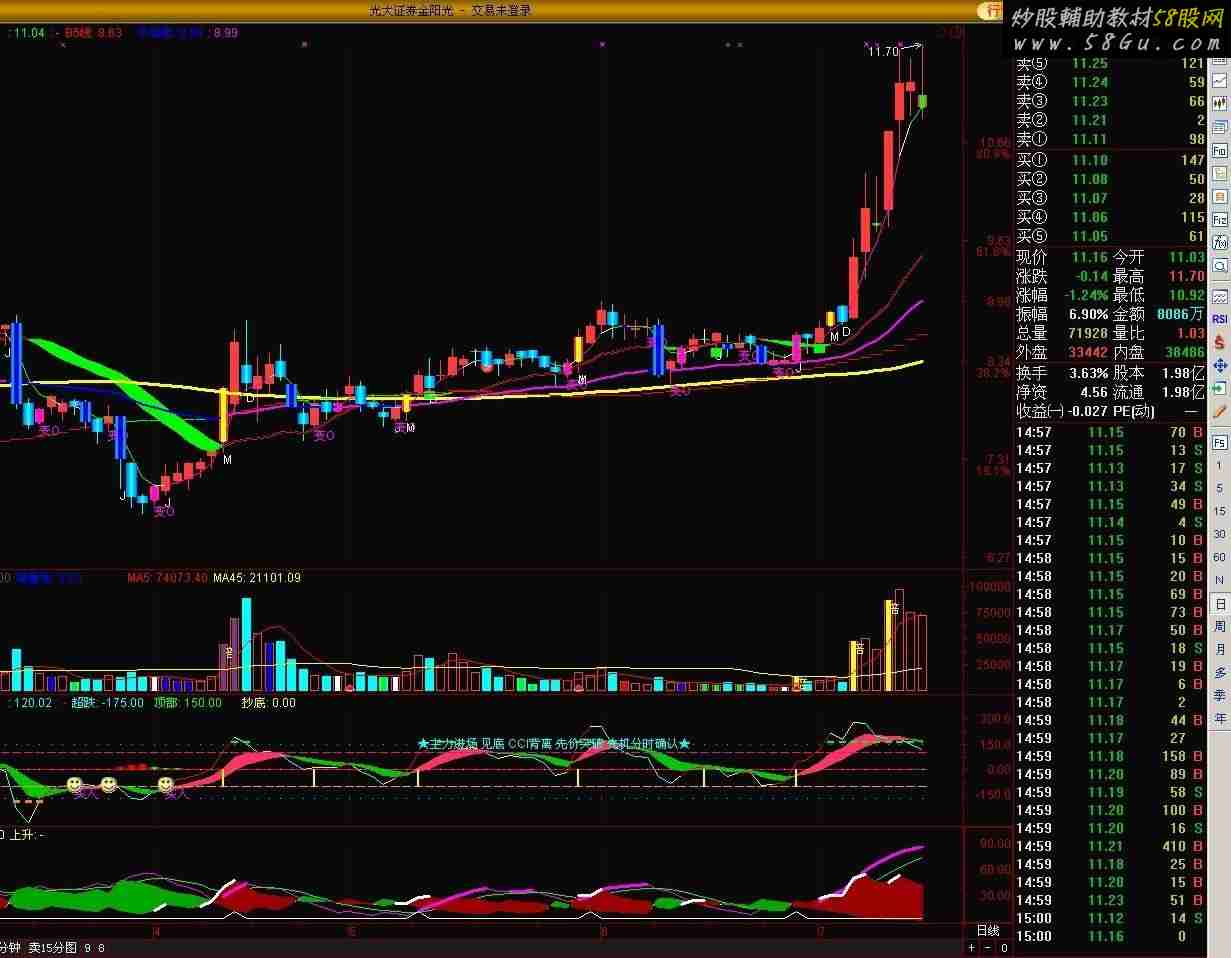Viewport: 1231px width, 958px height.
Task: Click the red dollar sign icon
Action: pyautogui.click(x=1220, y=342)
